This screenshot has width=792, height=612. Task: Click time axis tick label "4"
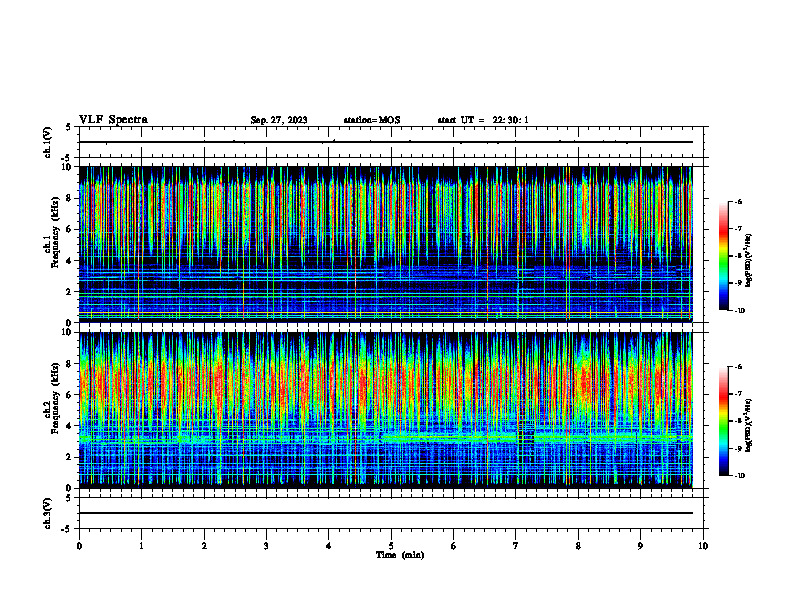pyautogui.click(x=329, y=546)
